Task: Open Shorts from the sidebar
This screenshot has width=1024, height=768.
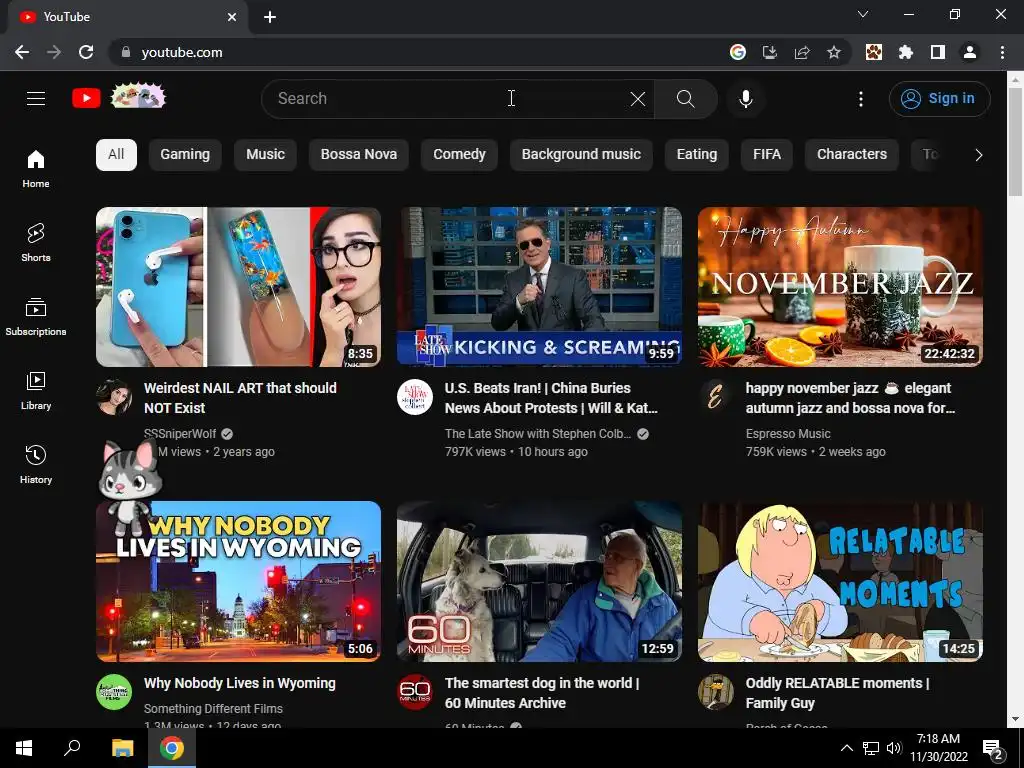Action: click(36, 242)
